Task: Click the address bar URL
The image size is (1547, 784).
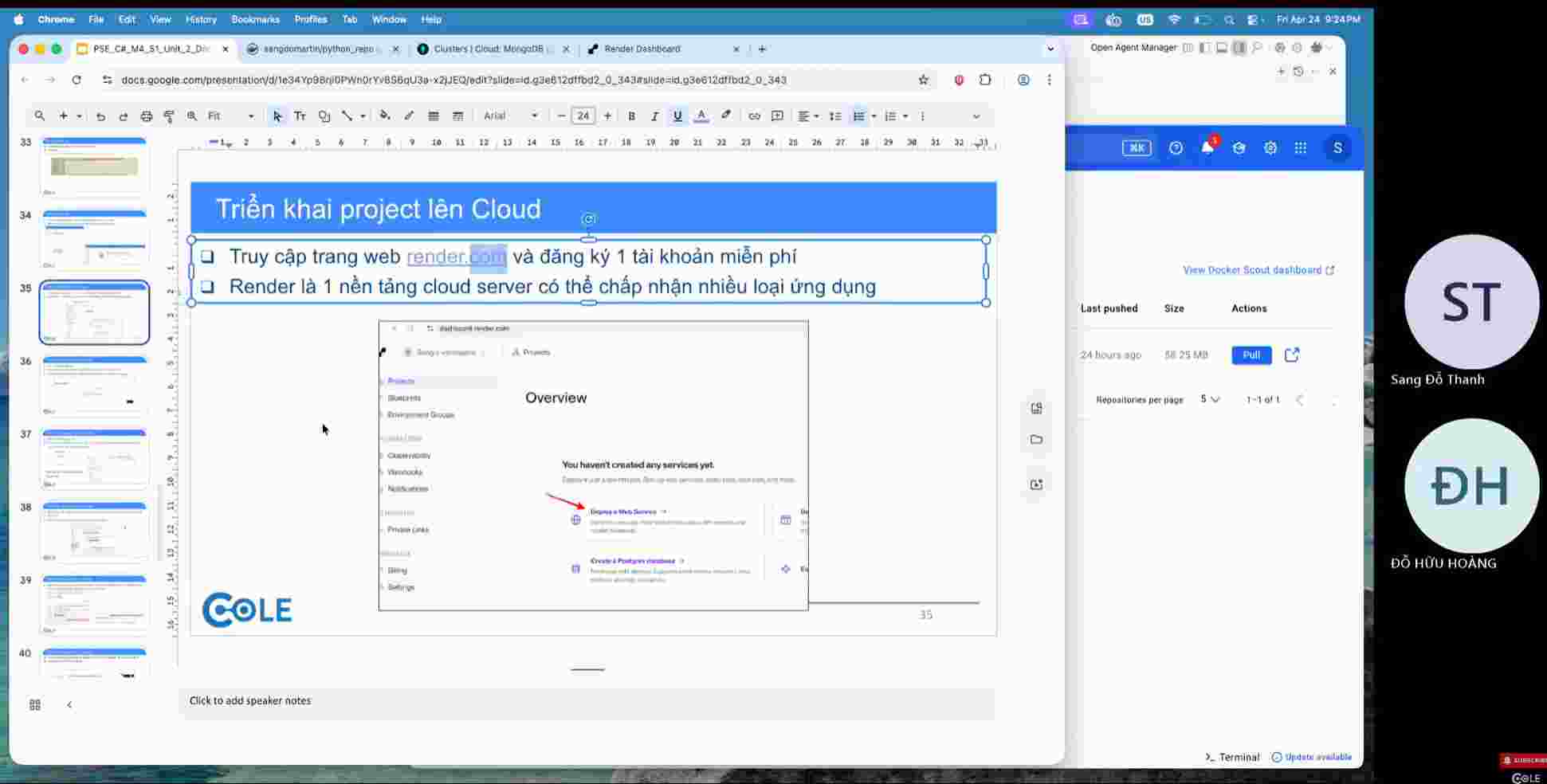Action: (453, 80)
